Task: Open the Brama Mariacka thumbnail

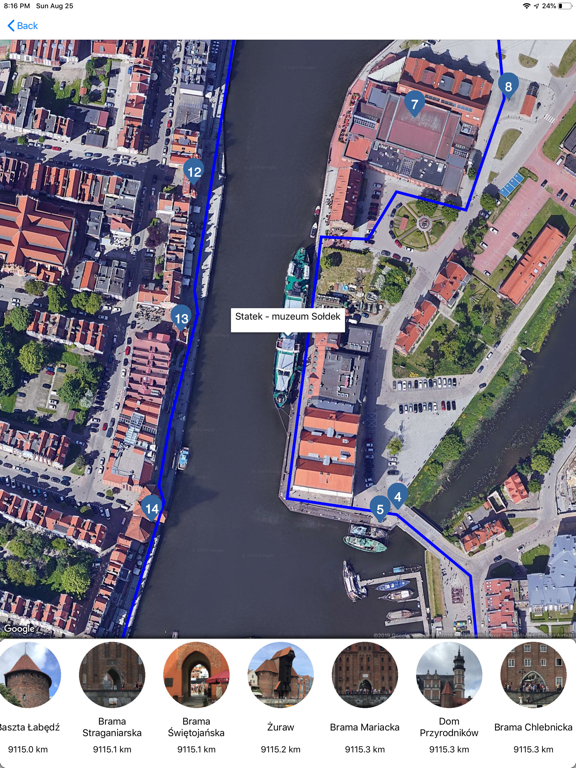Action: coord(364,675)
